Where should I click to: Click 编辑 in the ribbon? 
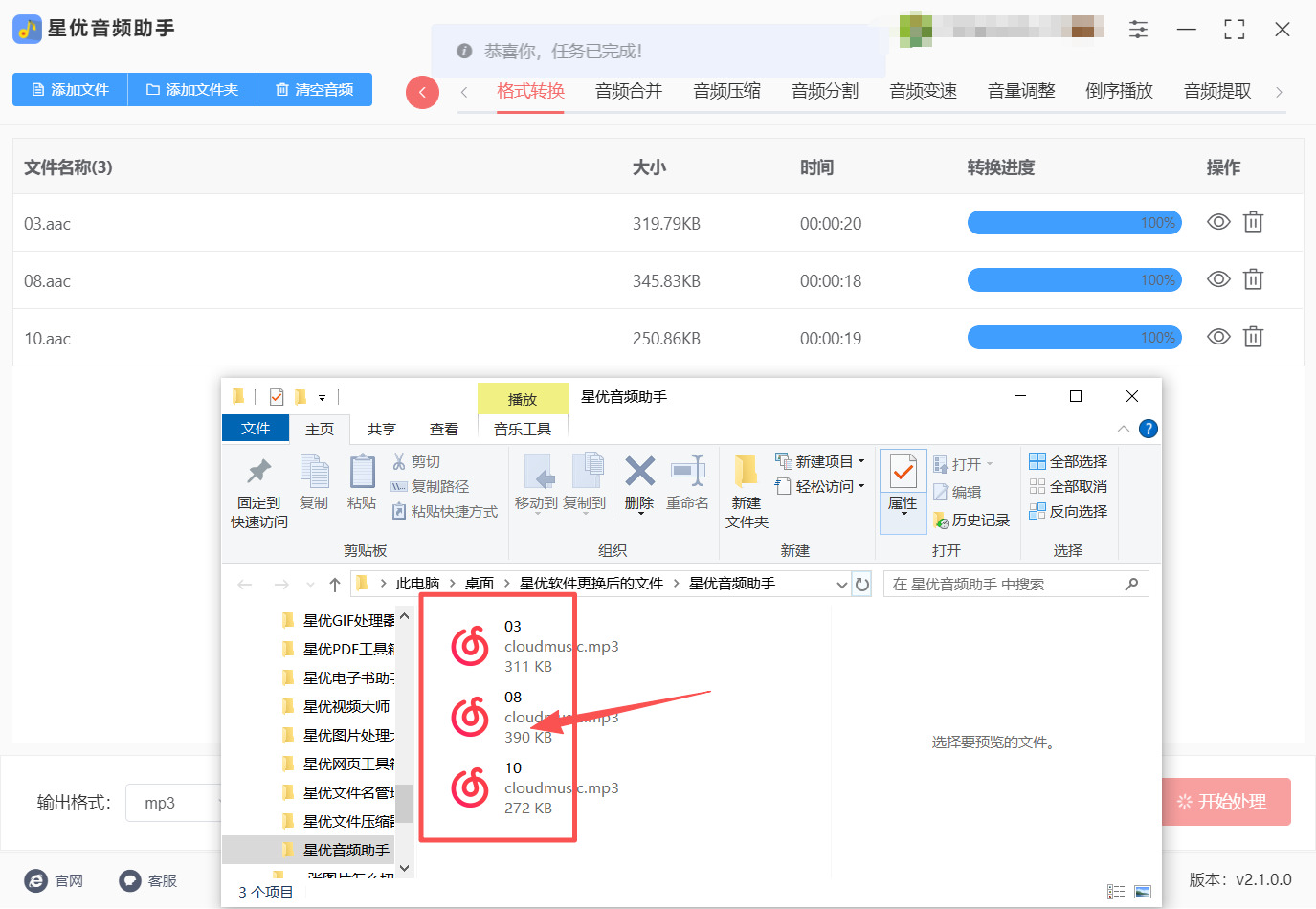point(957,492)
